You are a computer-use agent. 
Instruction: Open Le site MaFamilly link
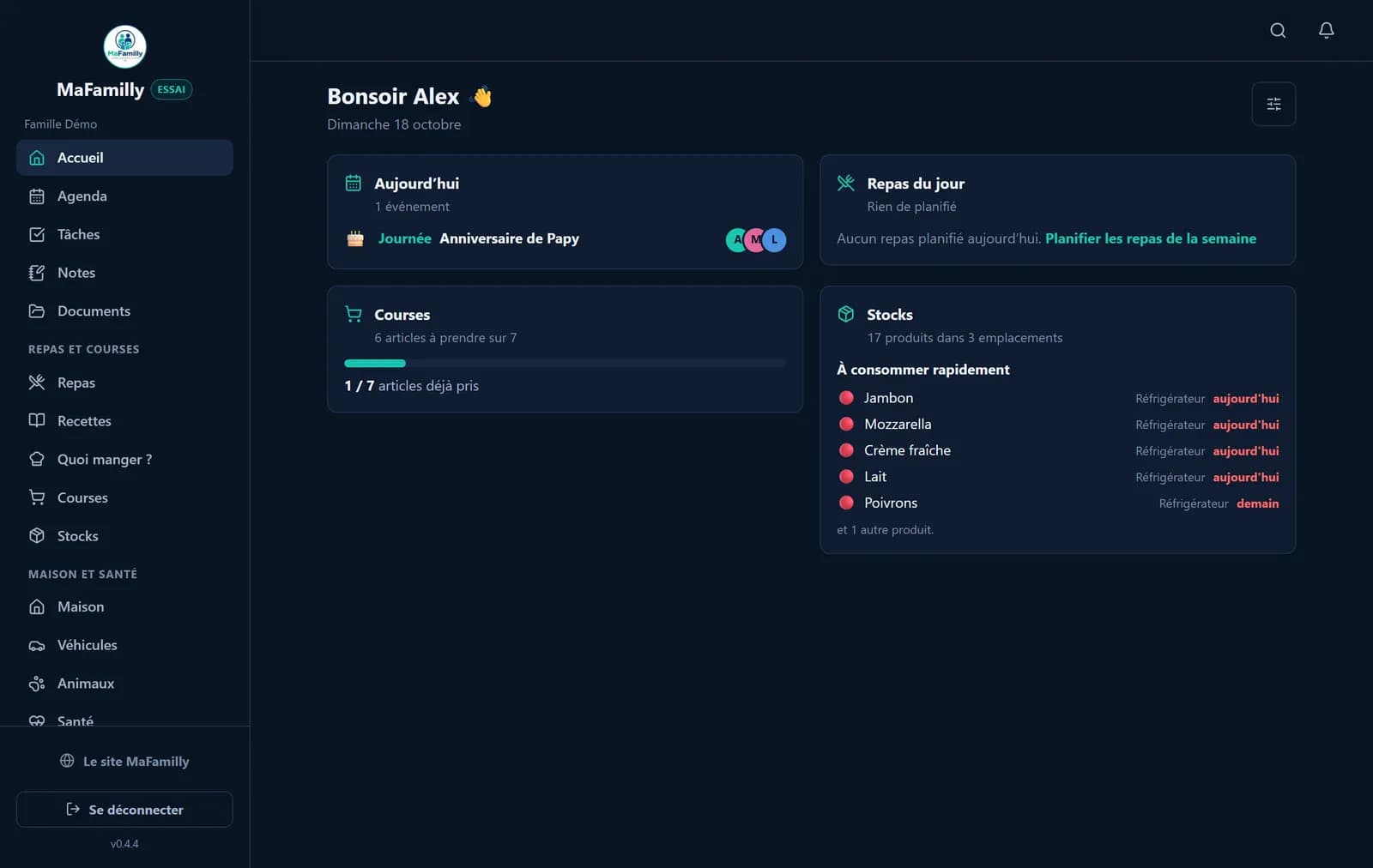124,762
